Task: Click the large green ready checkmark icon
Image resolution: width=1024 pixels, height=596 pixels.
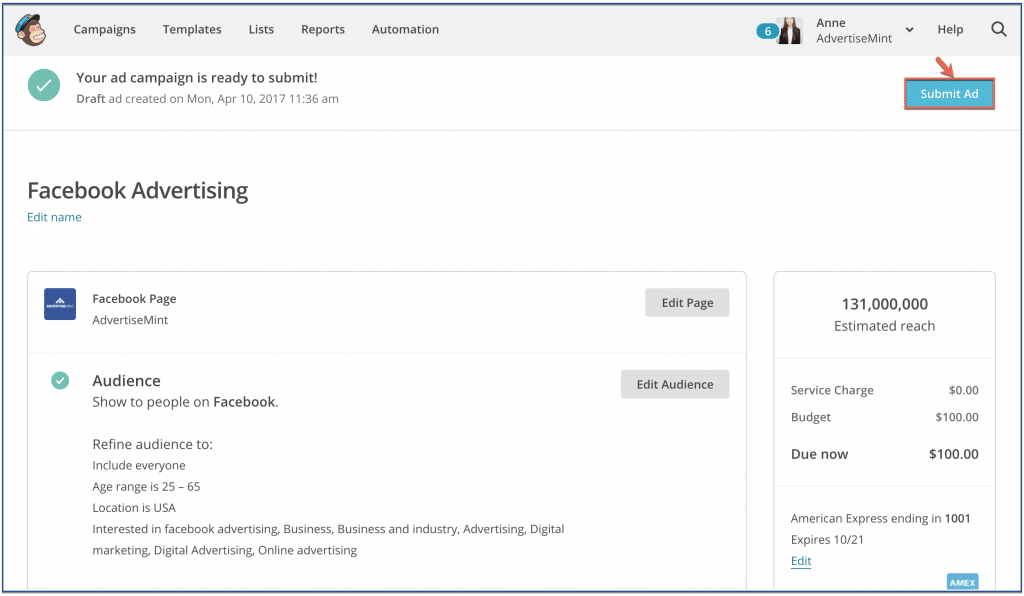Action: [44, 86]
